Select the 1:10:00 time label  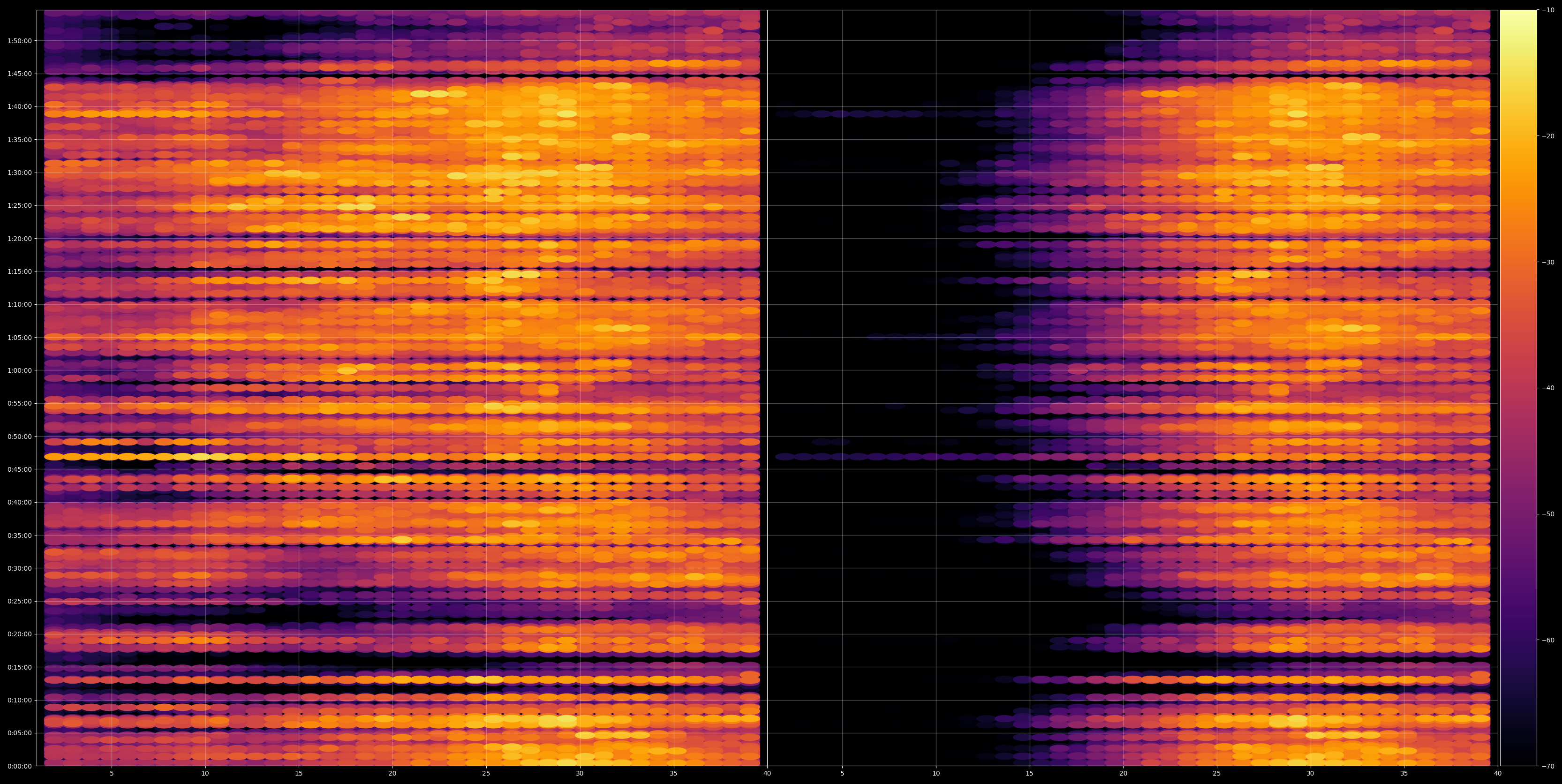point(19,304)
